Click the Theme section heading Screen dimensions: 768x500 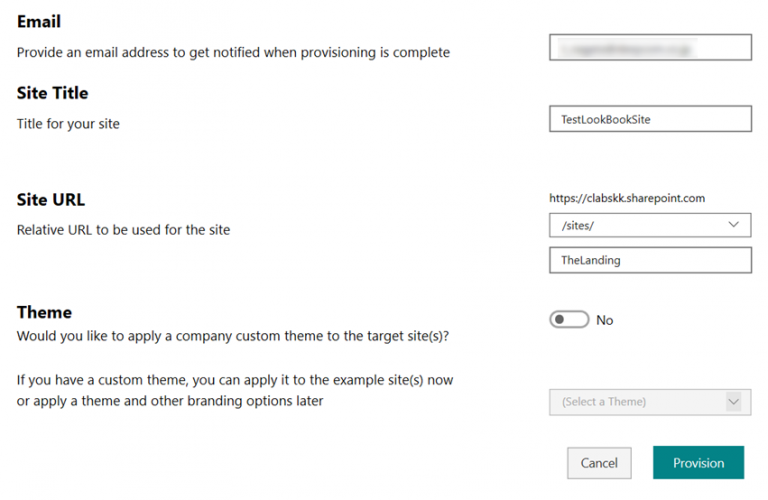[x=45, y=312]
